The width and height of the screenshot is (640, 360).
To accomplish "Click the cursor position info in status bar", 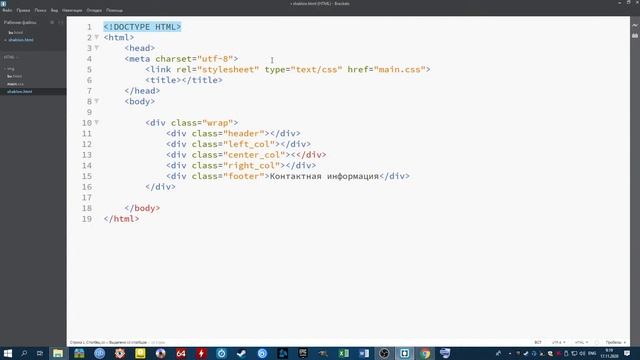I will click(x=87, y=342).
